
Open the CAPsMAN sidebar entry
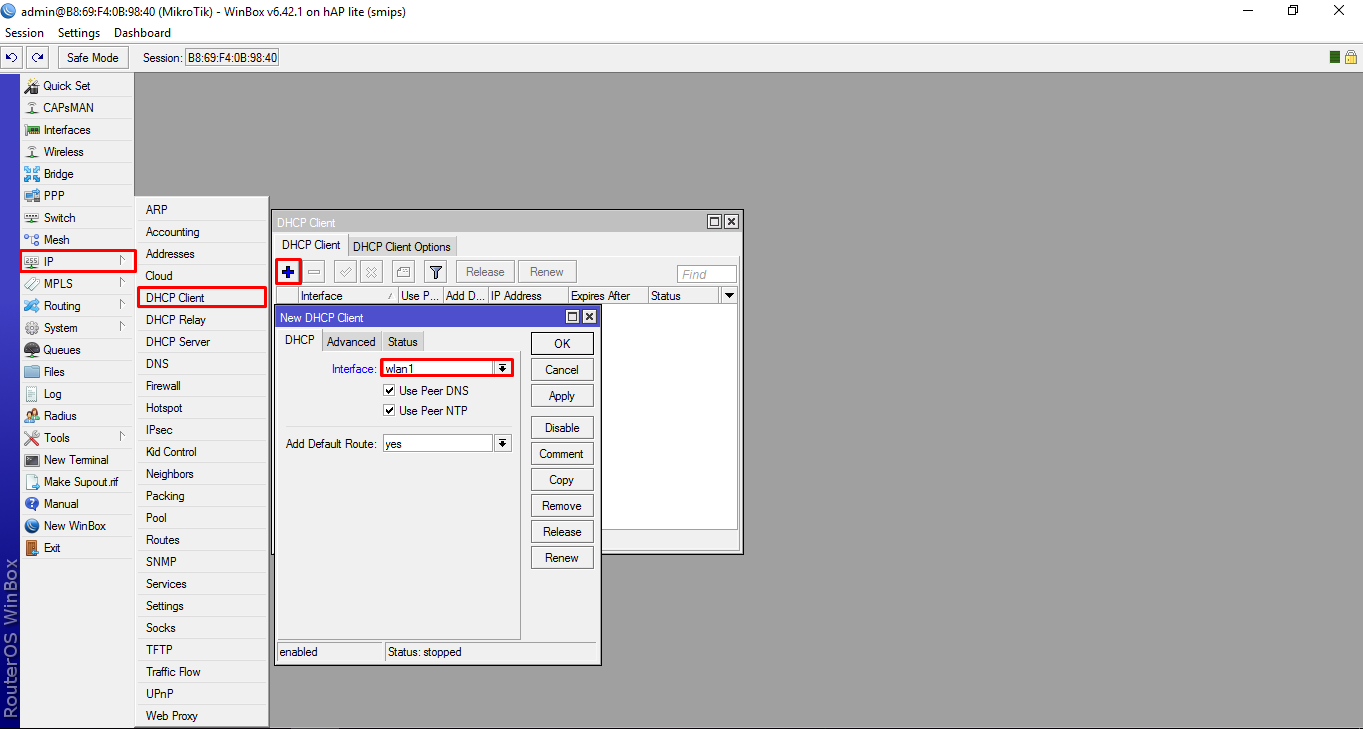[77, 108]
